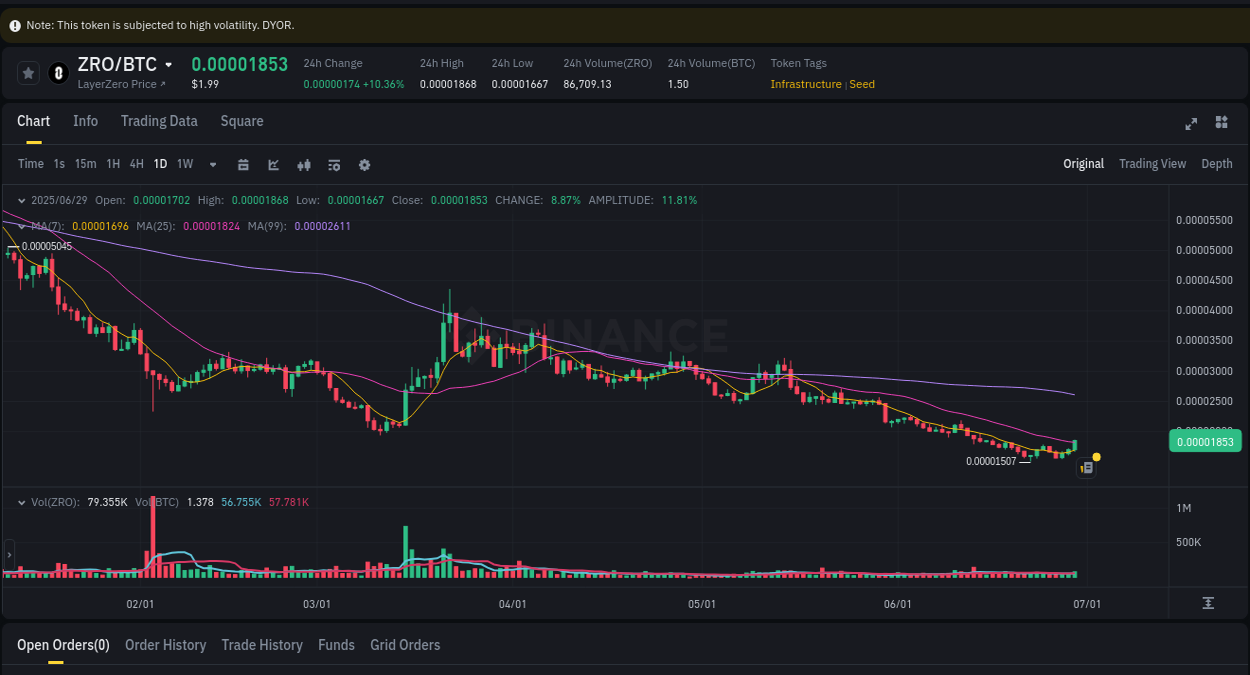Expand the left side panel arrow
1250x675 pixels.
click(x=8, y=553)
